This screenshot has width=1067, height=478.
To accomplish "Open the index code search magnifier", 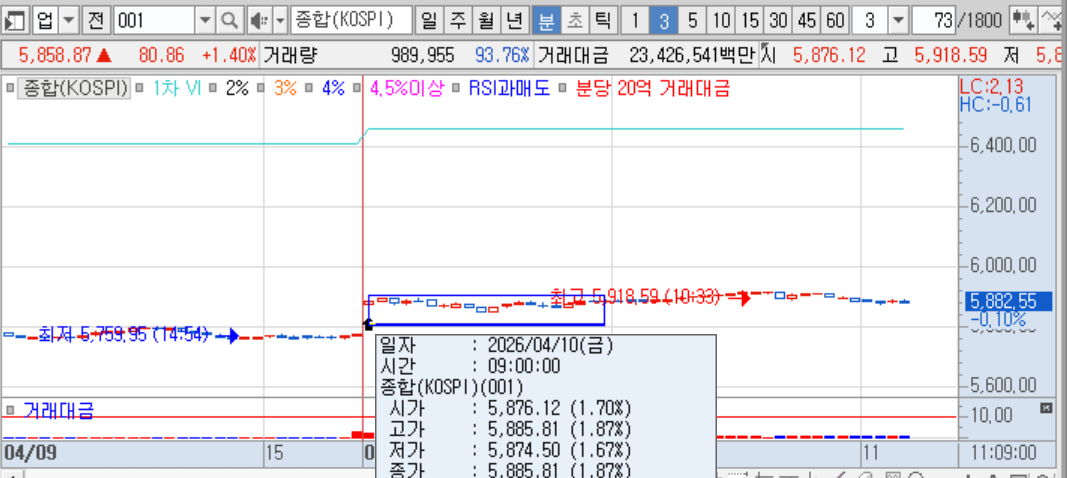I will tap(229, 21).
